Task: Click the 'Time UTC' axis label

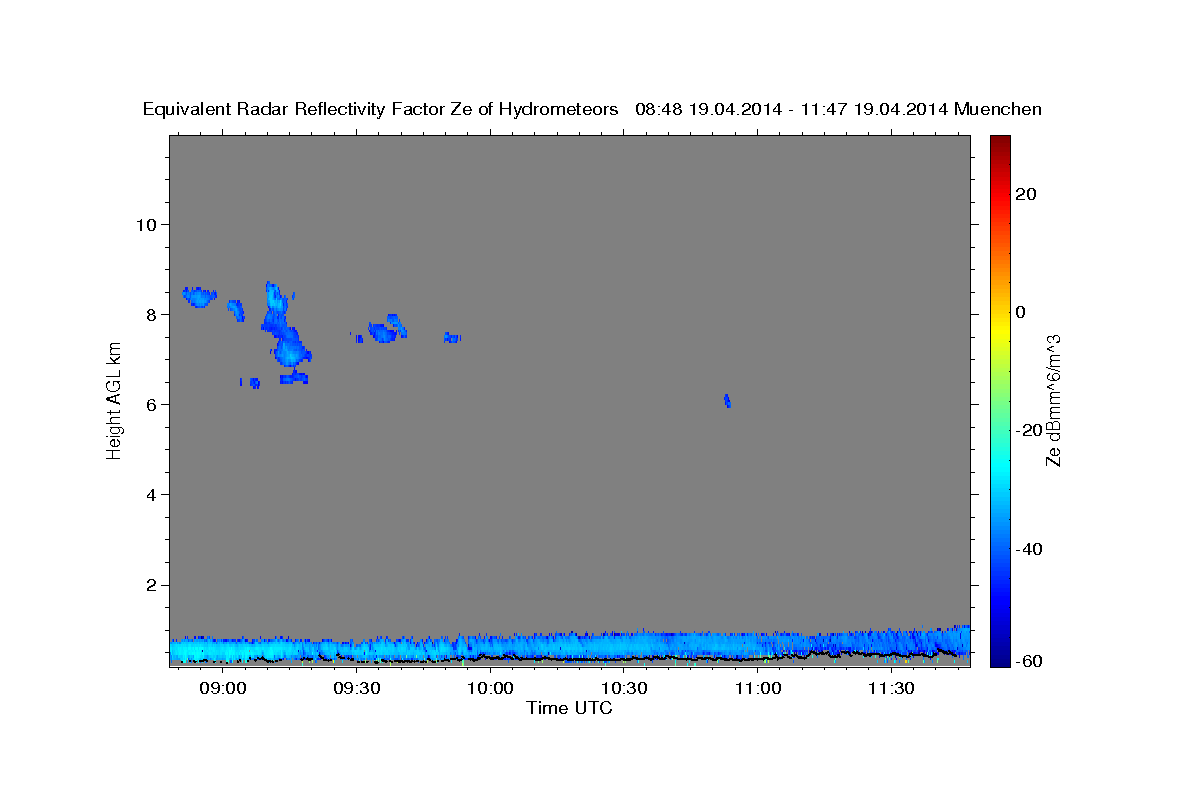Action: (x=569, y=708)
